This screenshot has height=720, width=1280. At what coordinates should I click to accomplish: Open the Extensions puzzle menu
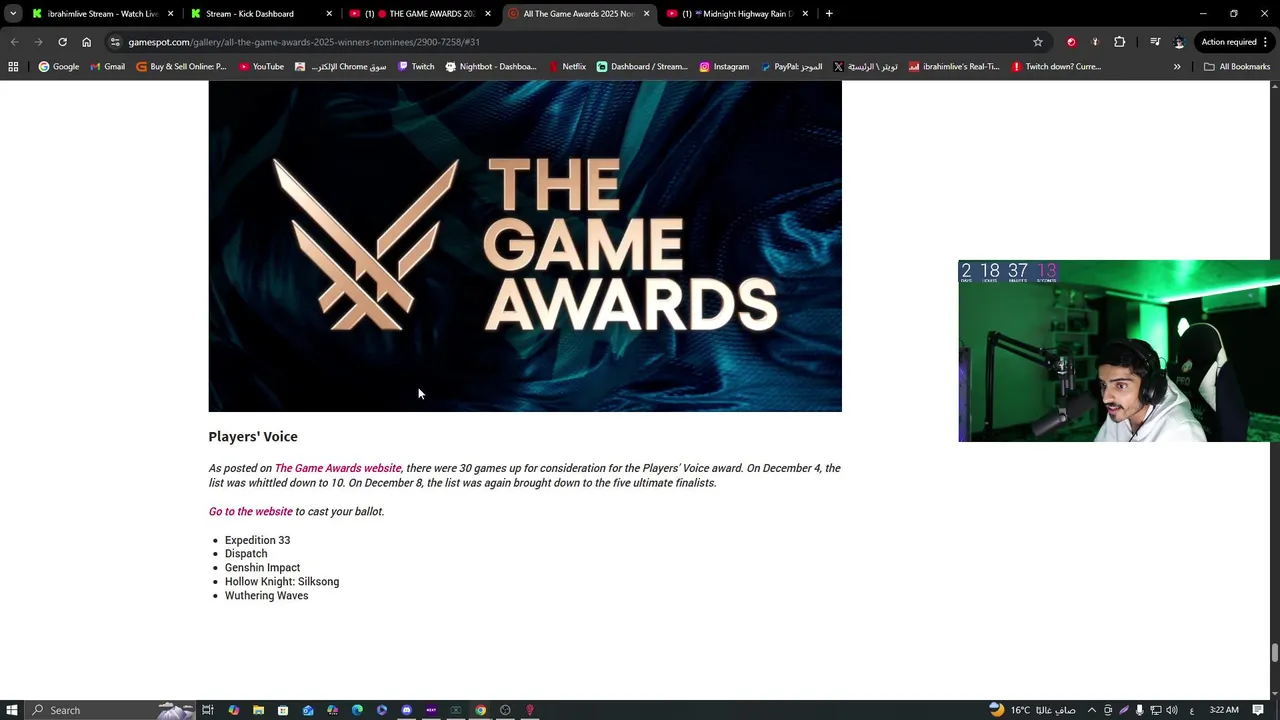click(1119, 42)
